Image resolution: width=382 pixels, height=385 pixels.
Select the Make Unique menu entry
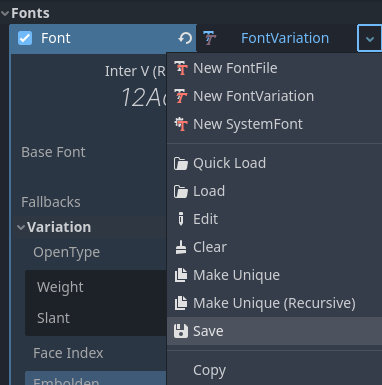pyautogui.click(x=274, y=275)
